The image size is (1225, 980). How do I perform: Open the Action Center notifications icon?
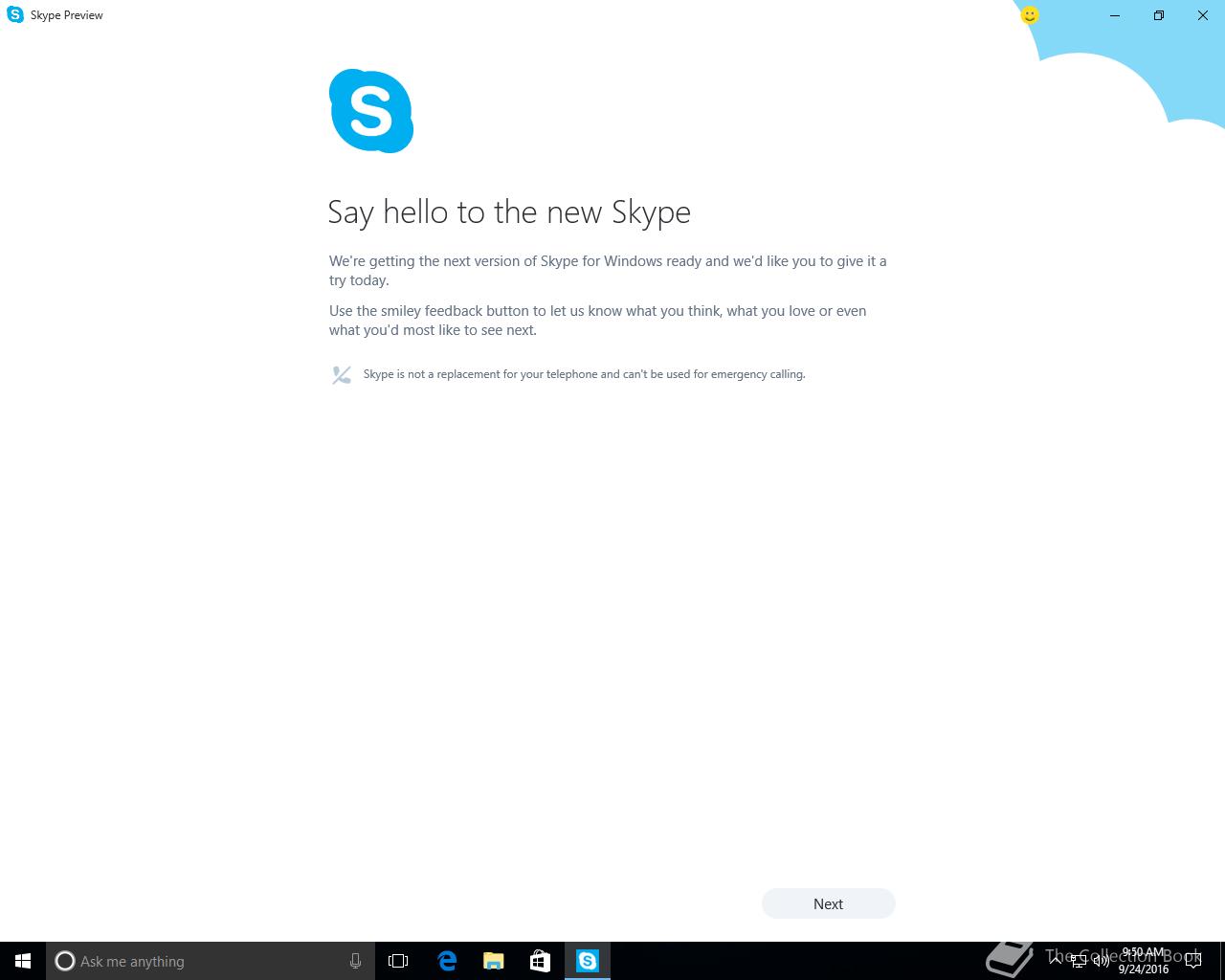click(1192, 961)
